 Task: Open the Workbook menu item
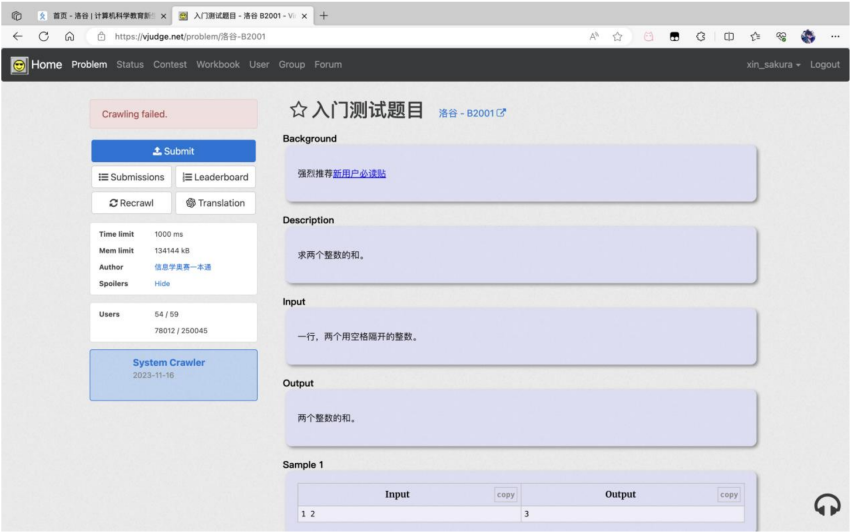click(x=218, y=65)
